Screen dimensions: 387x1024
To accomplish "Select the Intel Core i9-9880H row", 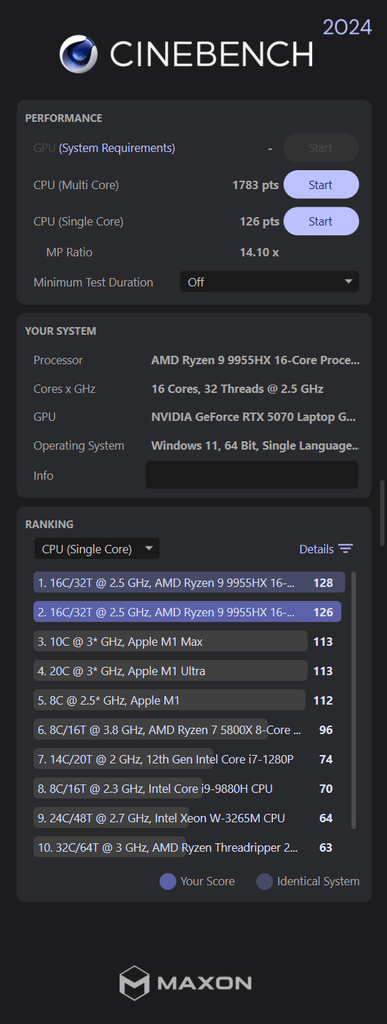I will point(186,788).
